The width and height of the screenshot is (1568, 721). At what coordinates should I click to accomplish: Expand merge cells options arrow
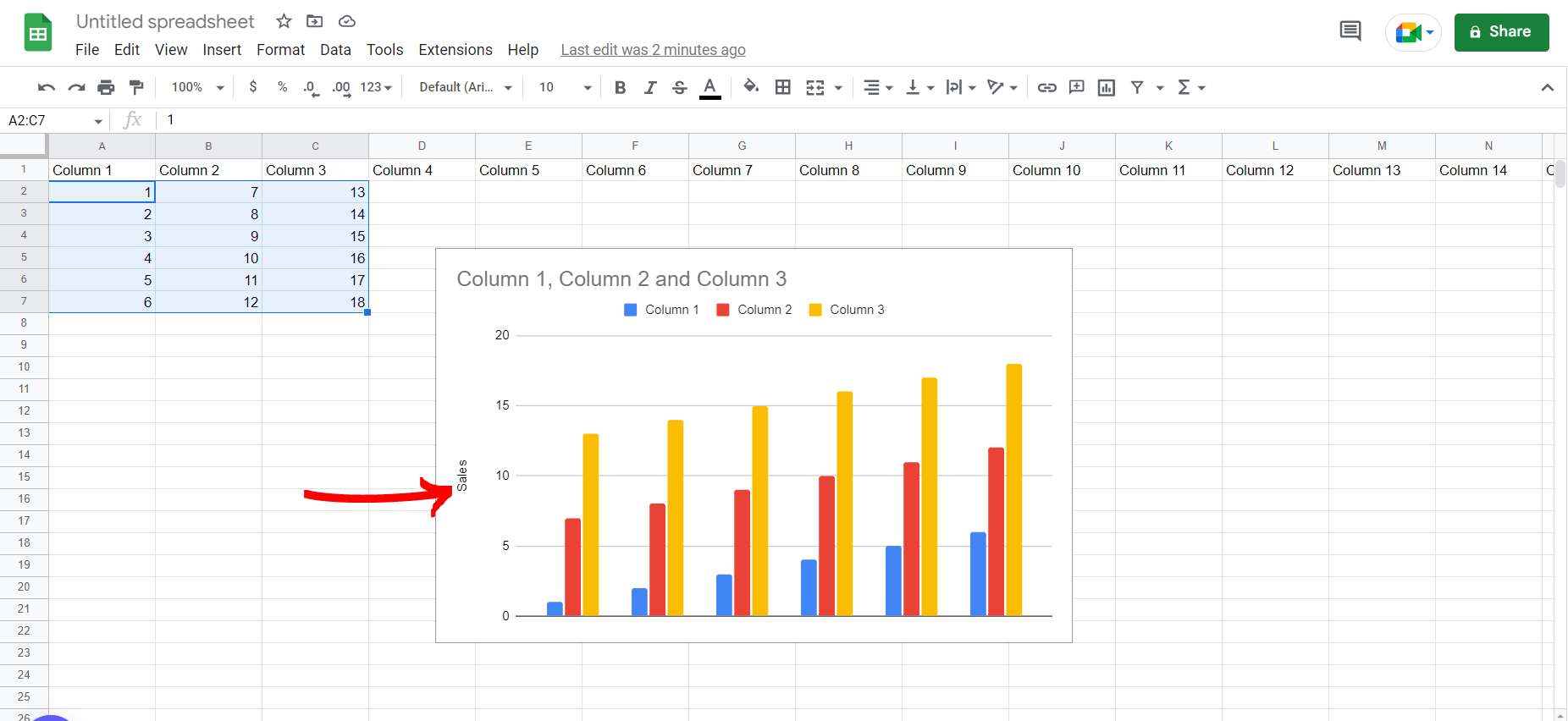838,88
